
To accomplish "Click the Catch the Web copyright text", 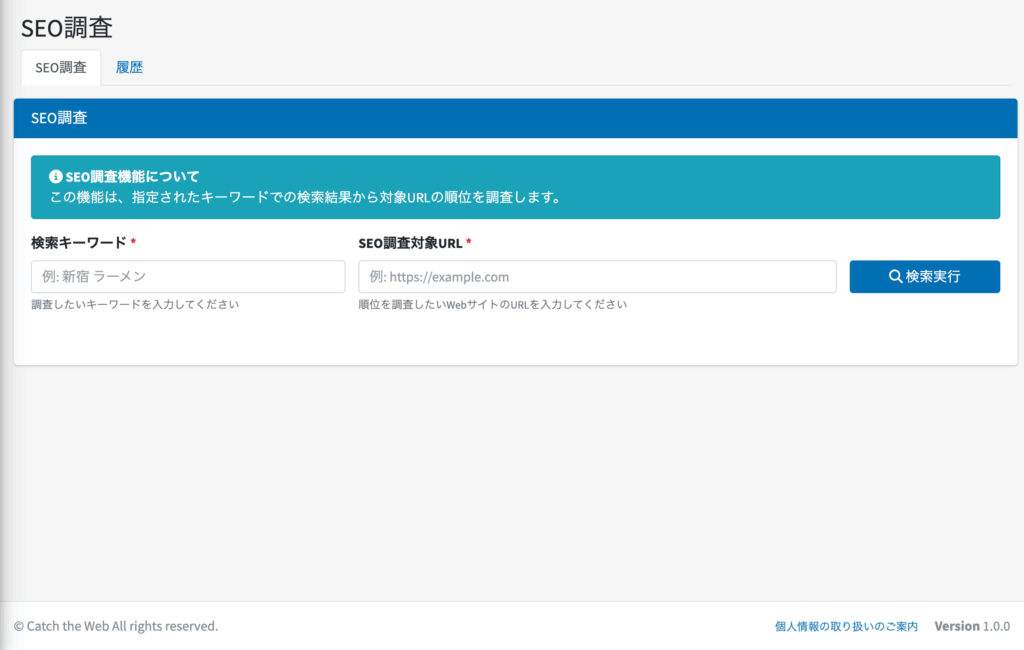I will click(x=116, y=626).
